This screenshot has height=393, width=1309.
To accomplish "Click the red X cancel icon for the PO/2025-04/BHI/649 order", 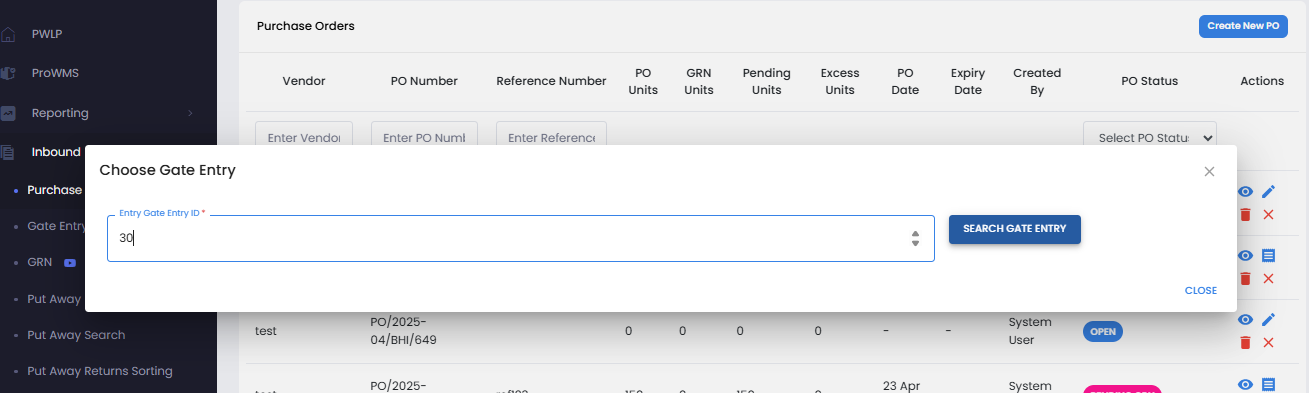I will point(1268,342).
